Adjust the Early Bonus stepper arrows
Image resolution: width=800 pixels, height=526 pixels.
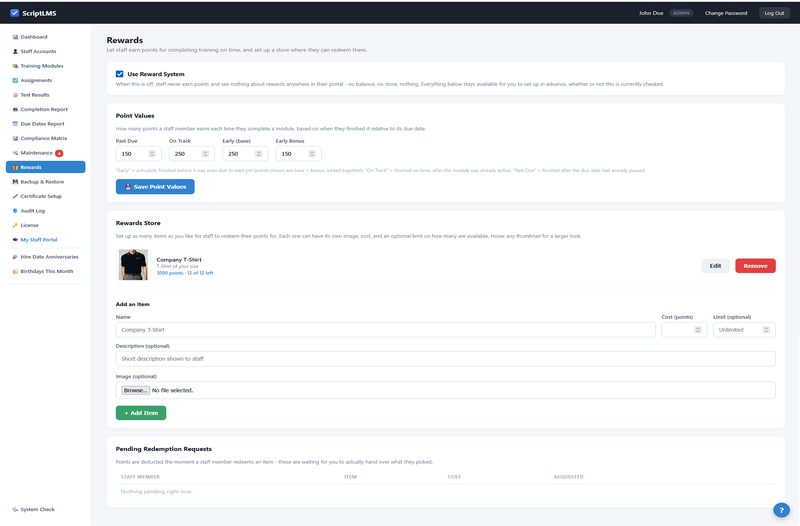312,154
